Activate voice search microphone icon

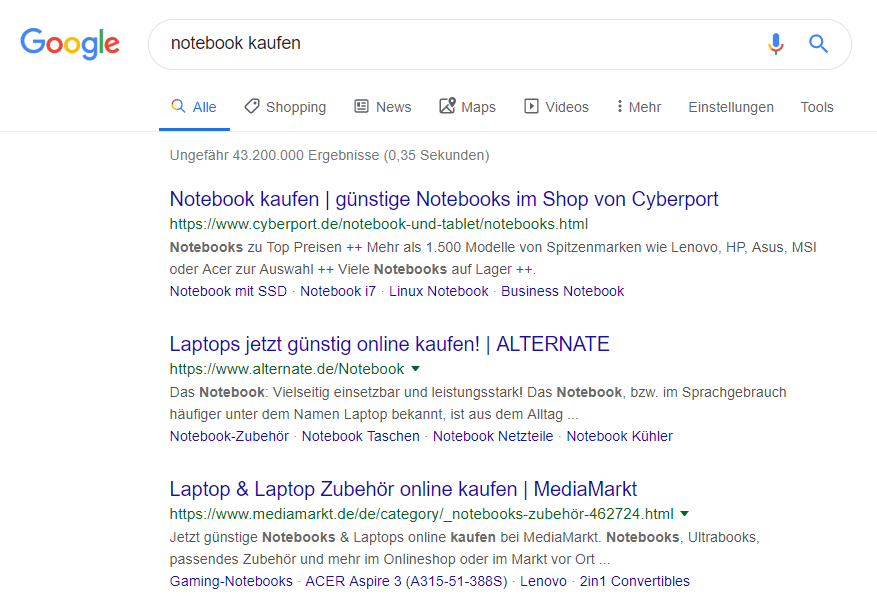[776, 44]
